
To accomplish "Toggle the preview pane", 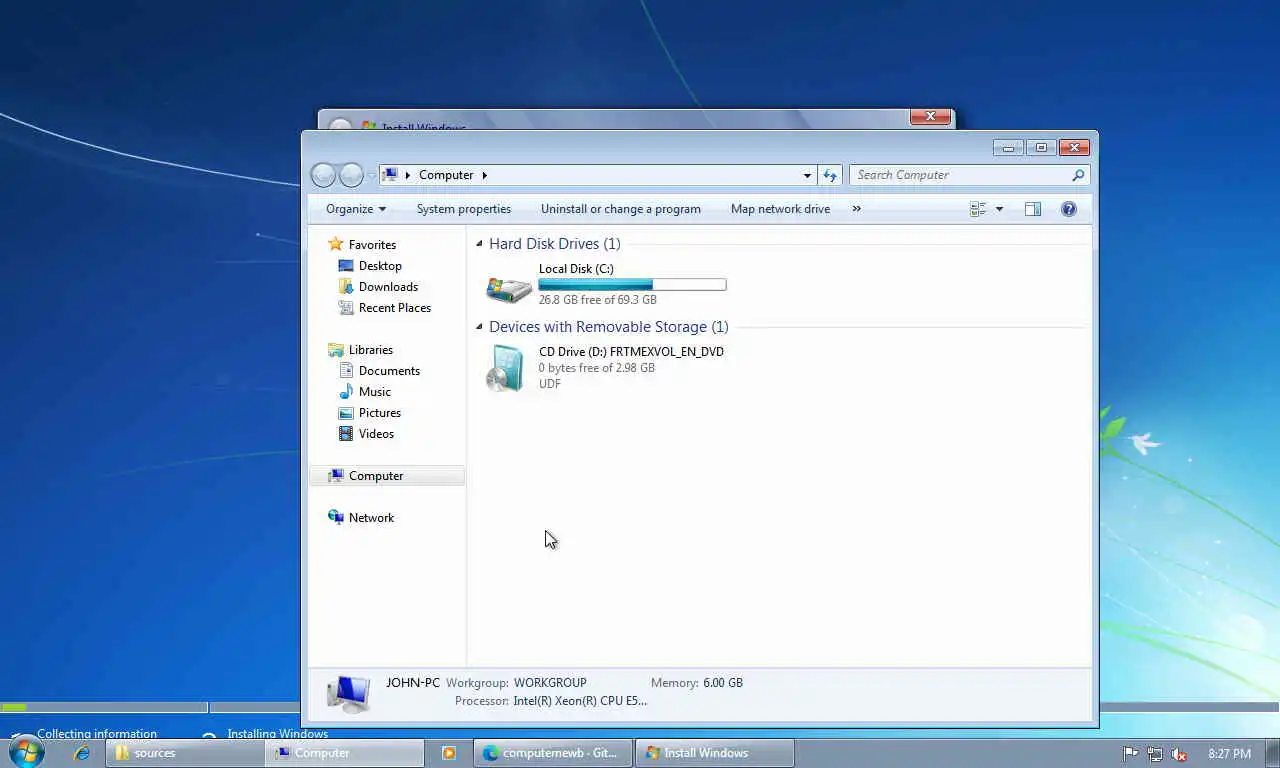I will [x=1033, y=209].
